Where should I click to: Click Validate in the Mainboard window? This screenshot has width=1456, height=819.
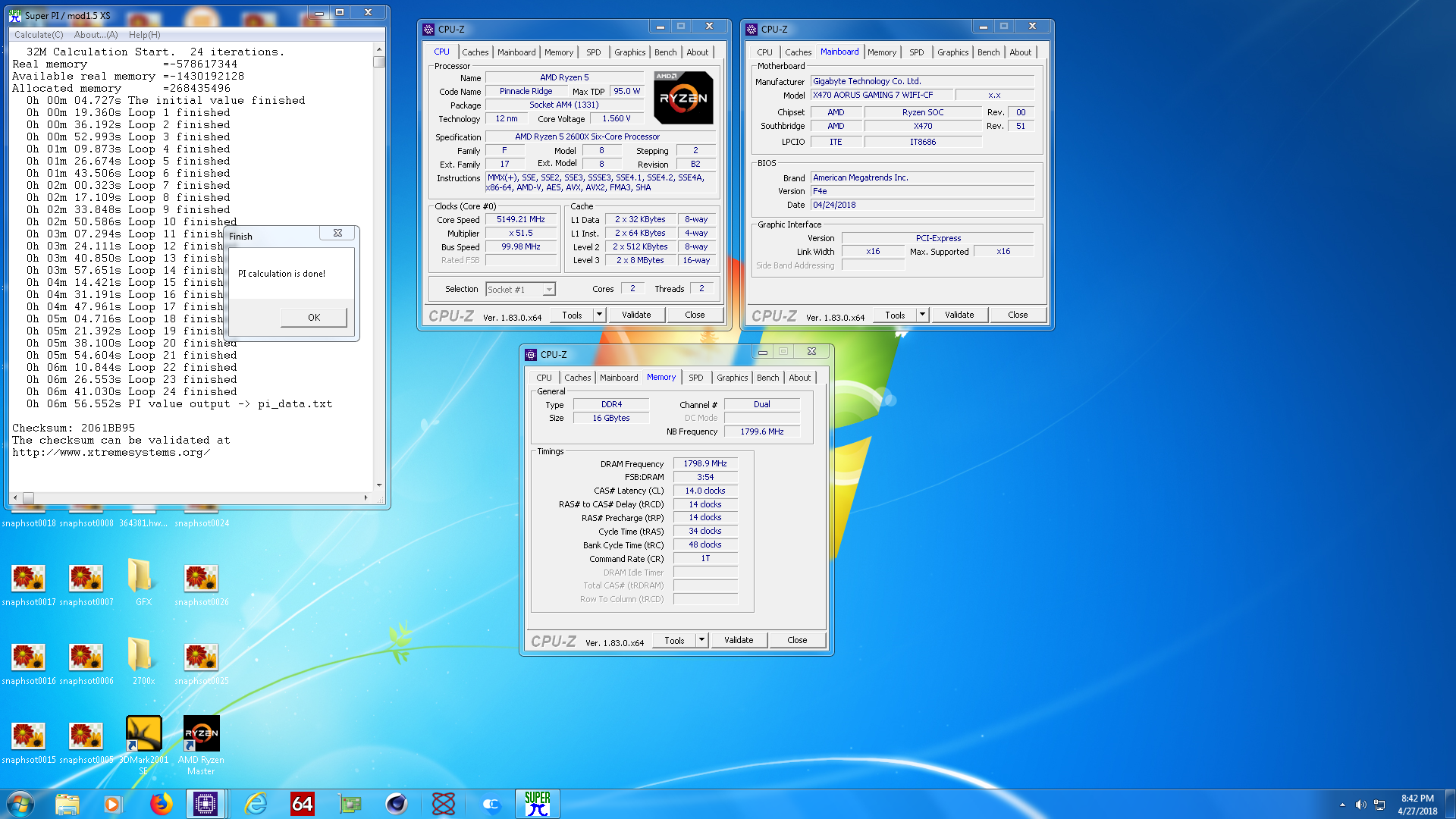pos(959,315)
